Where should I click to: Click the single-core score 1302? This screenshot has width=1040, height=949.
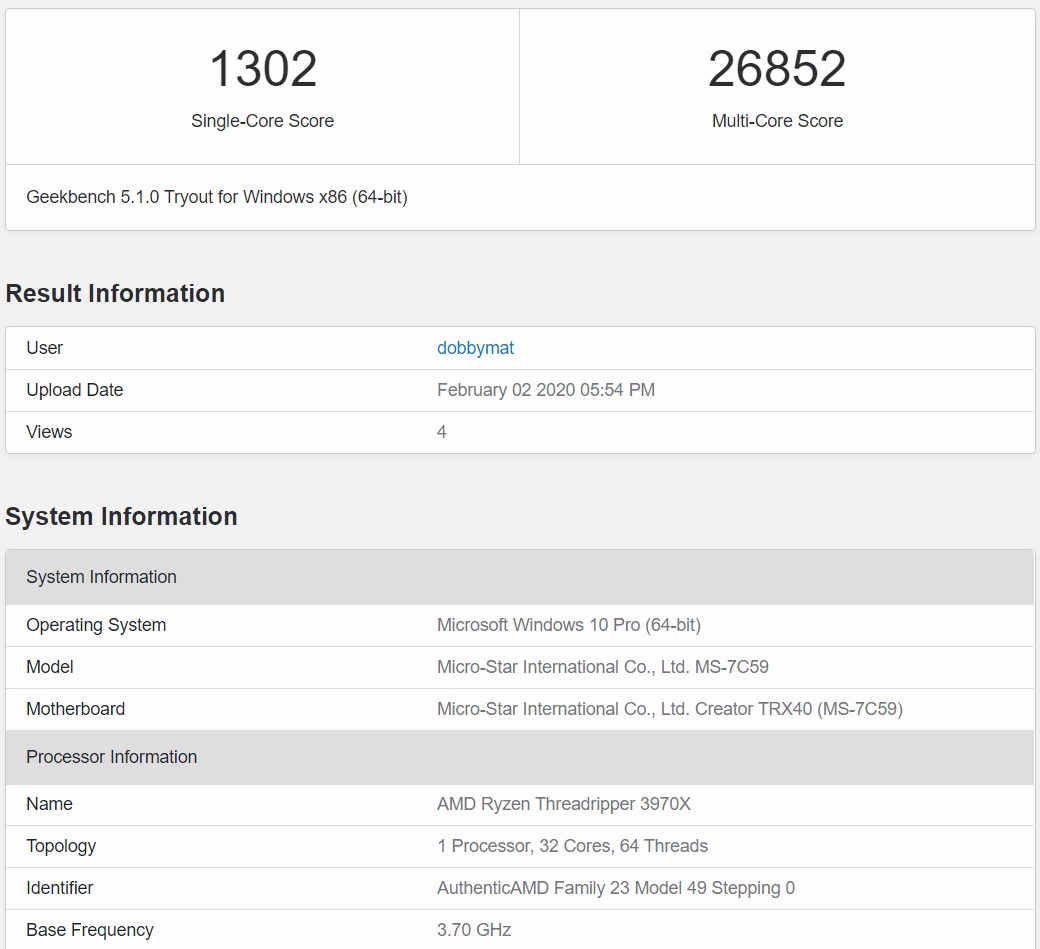263,69
